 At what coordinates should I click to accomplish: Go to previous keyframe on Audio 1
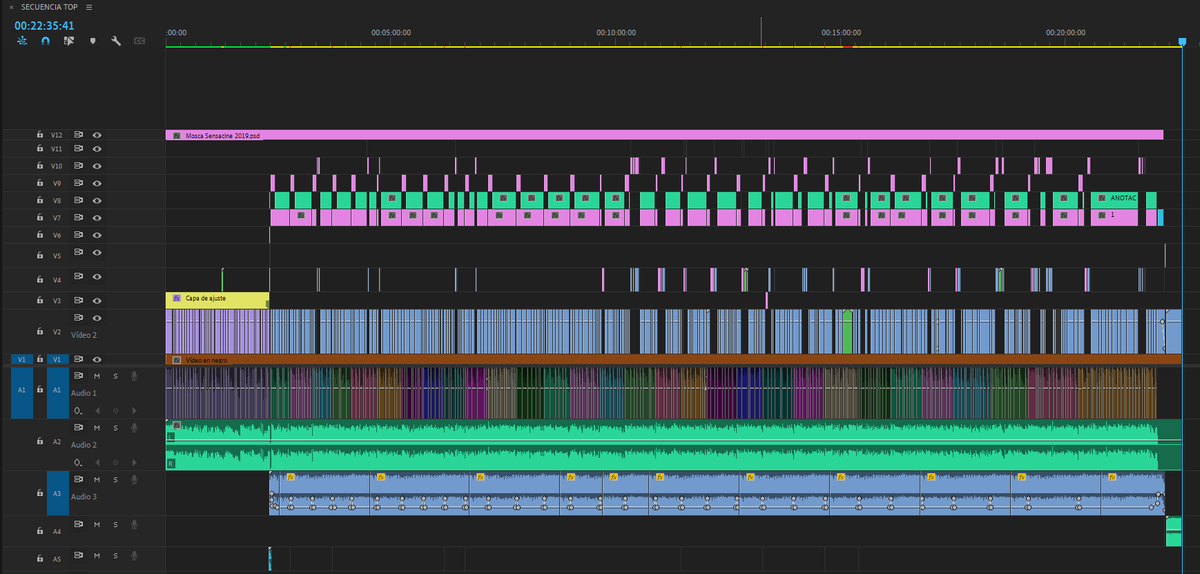[x=98, y=411]
